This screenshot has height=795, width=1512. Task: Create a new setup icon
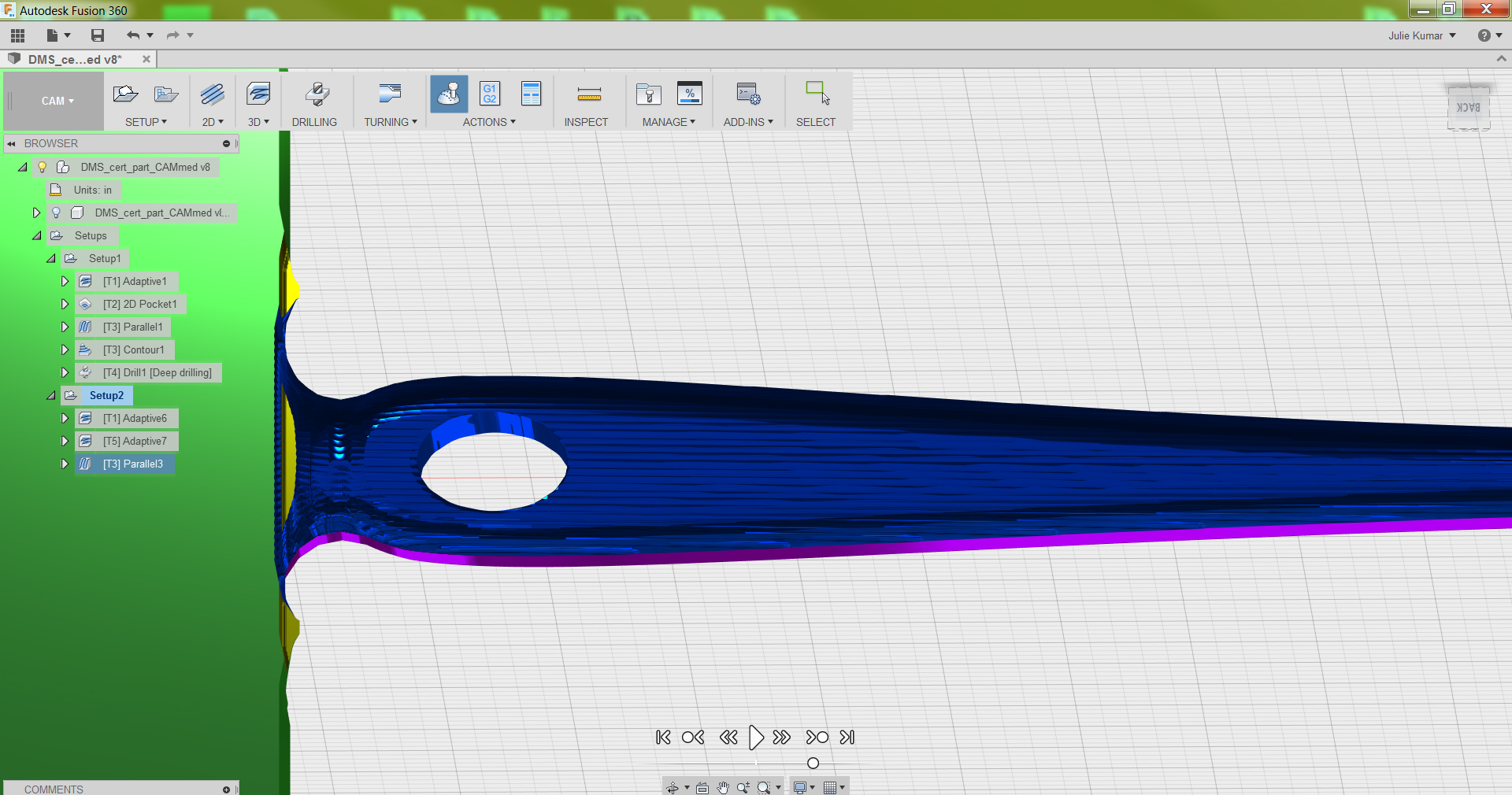125,94
